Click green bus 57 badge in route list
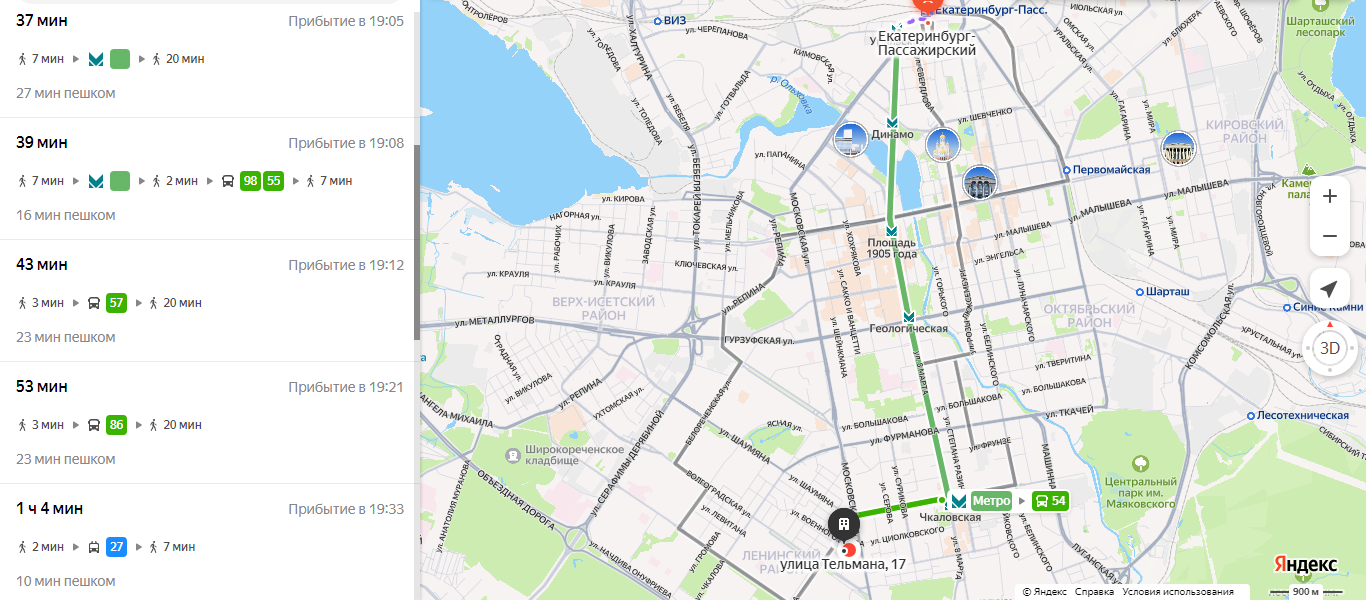Screen dimensions: 1366x600 [x=117, y=303]
